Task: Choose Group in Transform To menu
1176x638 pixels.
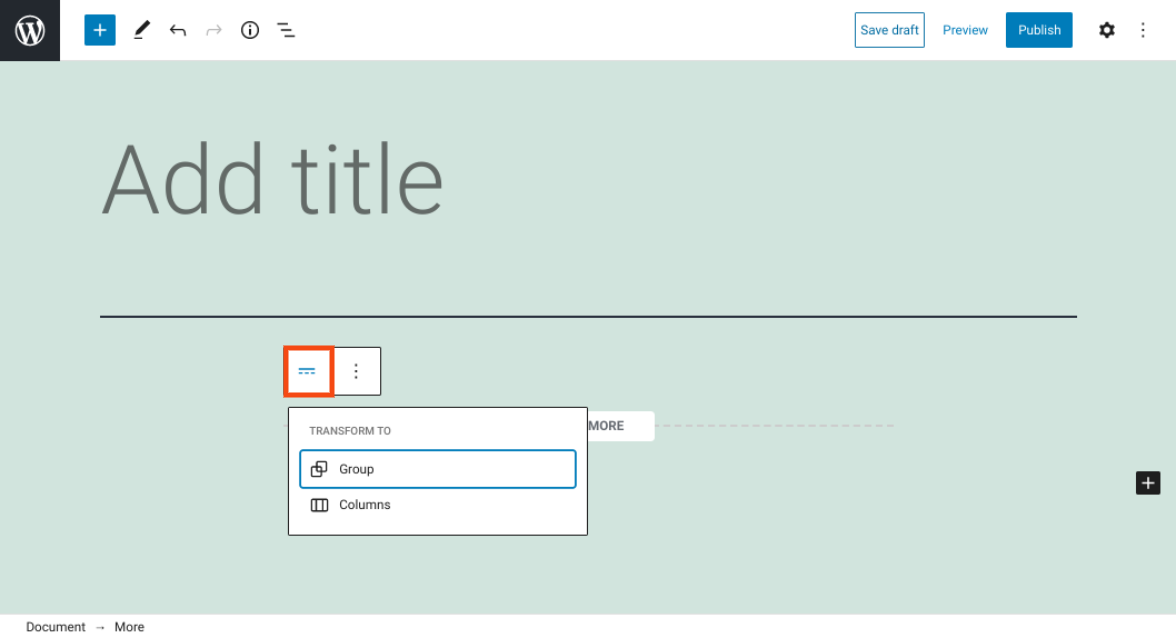Action: 437,469
